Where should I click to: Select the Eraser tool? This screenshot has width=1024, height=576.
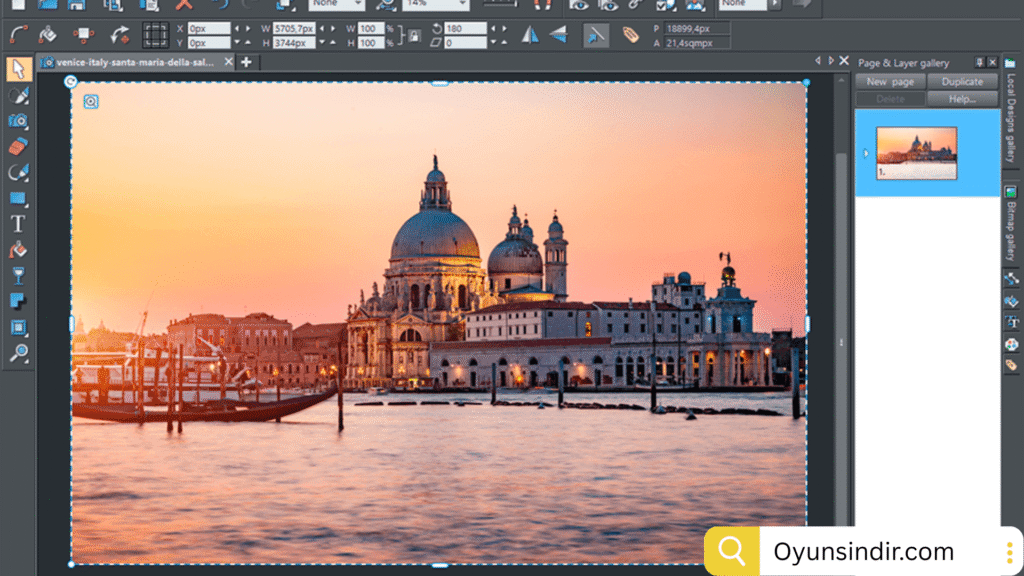(x=18, y=147)
